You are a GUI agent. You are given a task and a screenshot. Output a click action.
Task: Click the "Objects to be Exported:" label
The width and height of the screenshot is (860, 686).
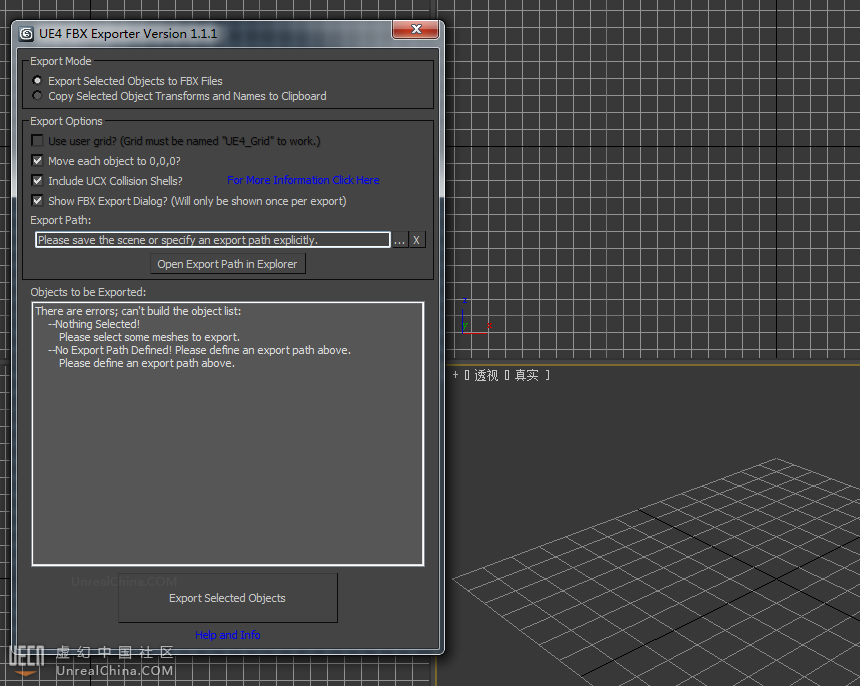tap(88, 292)
